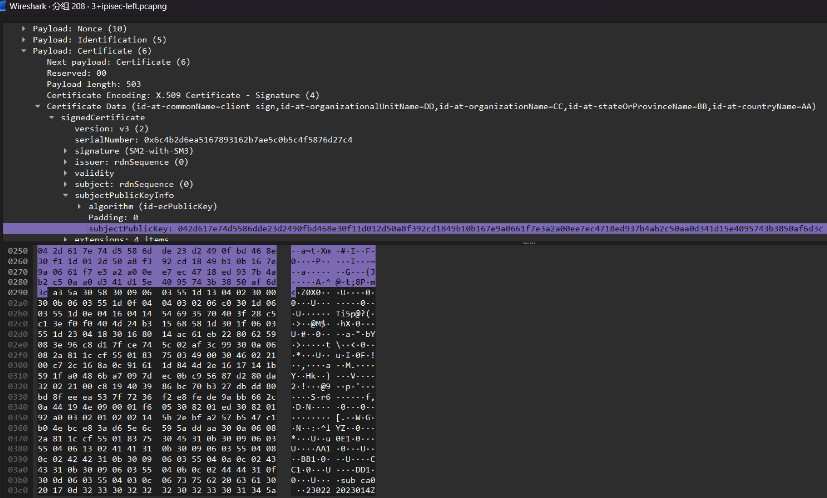Expand the issuer: rdnSequence (0) node
827x498 pixels.
tap(65, 162)
